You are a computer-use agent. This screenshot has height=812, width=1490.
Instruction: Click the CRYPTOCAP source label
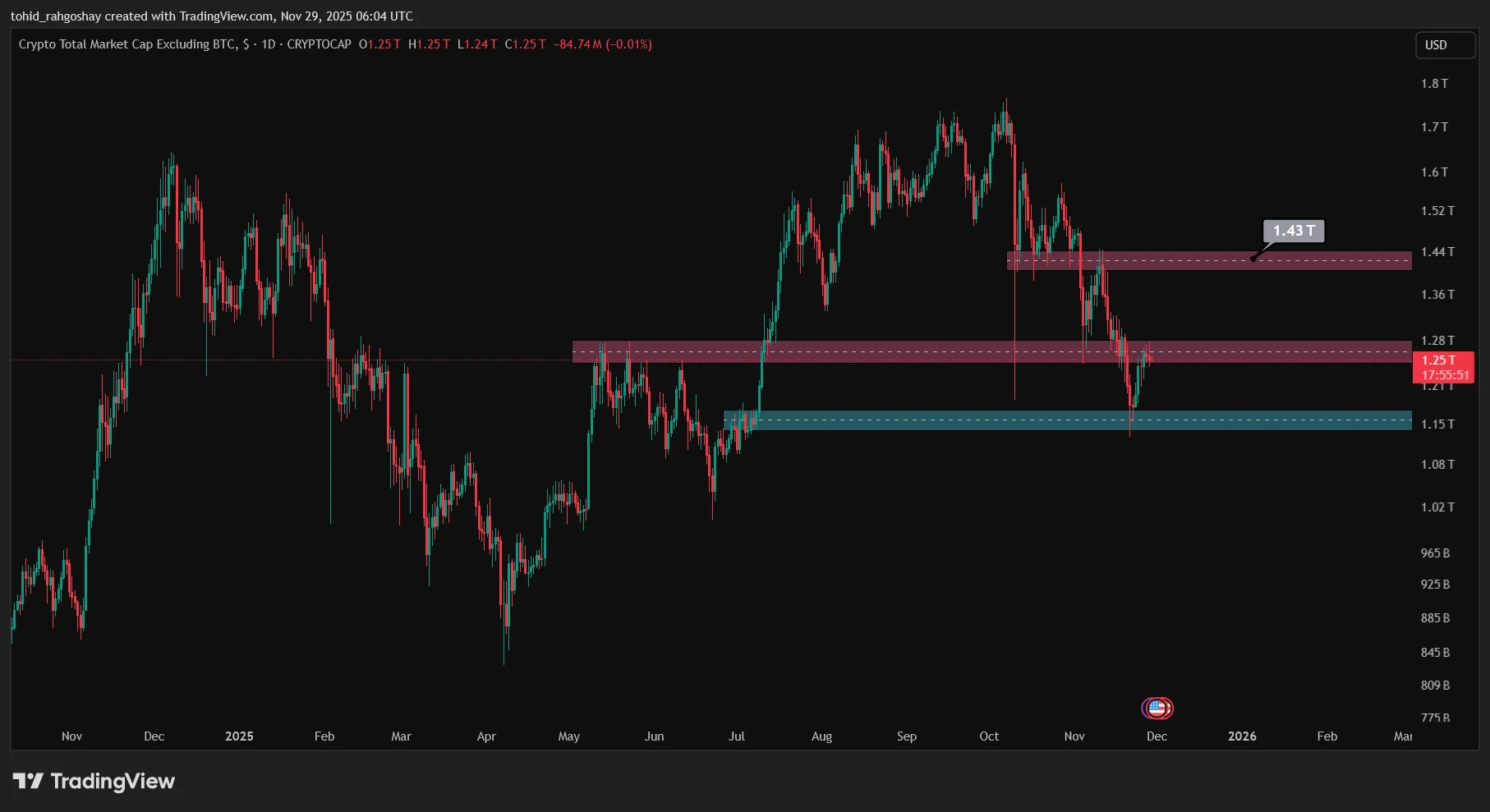(x=319, y=44)
